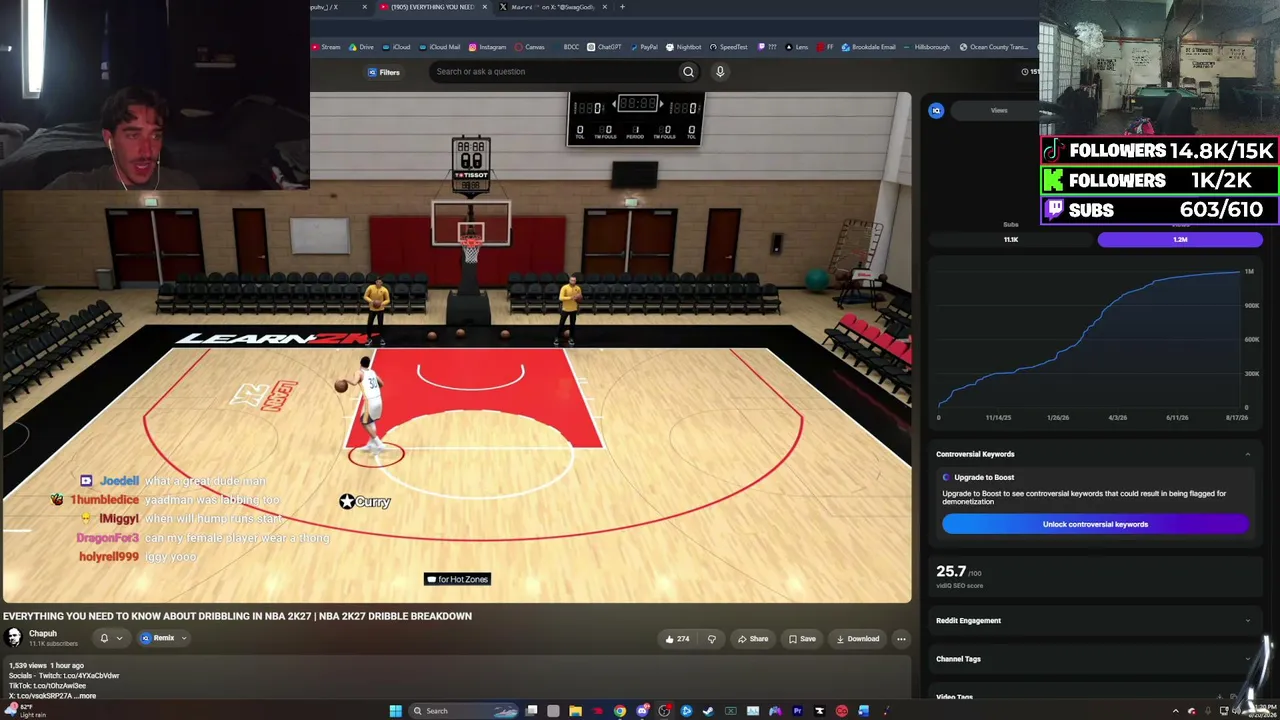Click the 25.7 vidIQ SEO score
Image resolution: width=1280 pixels, height=720 pixels.
pos(951,572)
